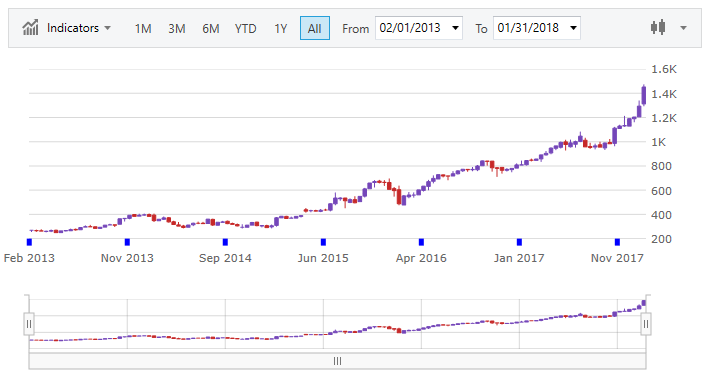Click the 1.4K axis label

pos(664,94)
